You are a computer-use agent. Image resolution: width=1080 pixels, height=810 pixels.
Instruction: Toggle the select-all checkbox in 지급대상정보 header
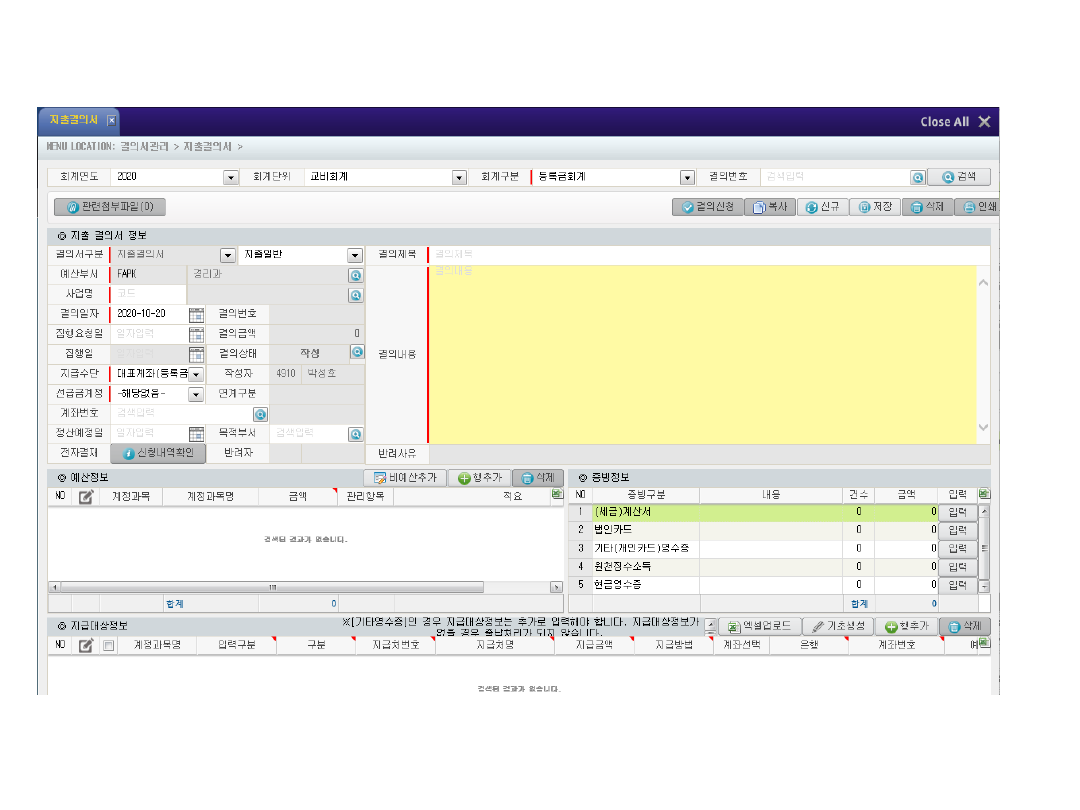(x=108, y=645)
